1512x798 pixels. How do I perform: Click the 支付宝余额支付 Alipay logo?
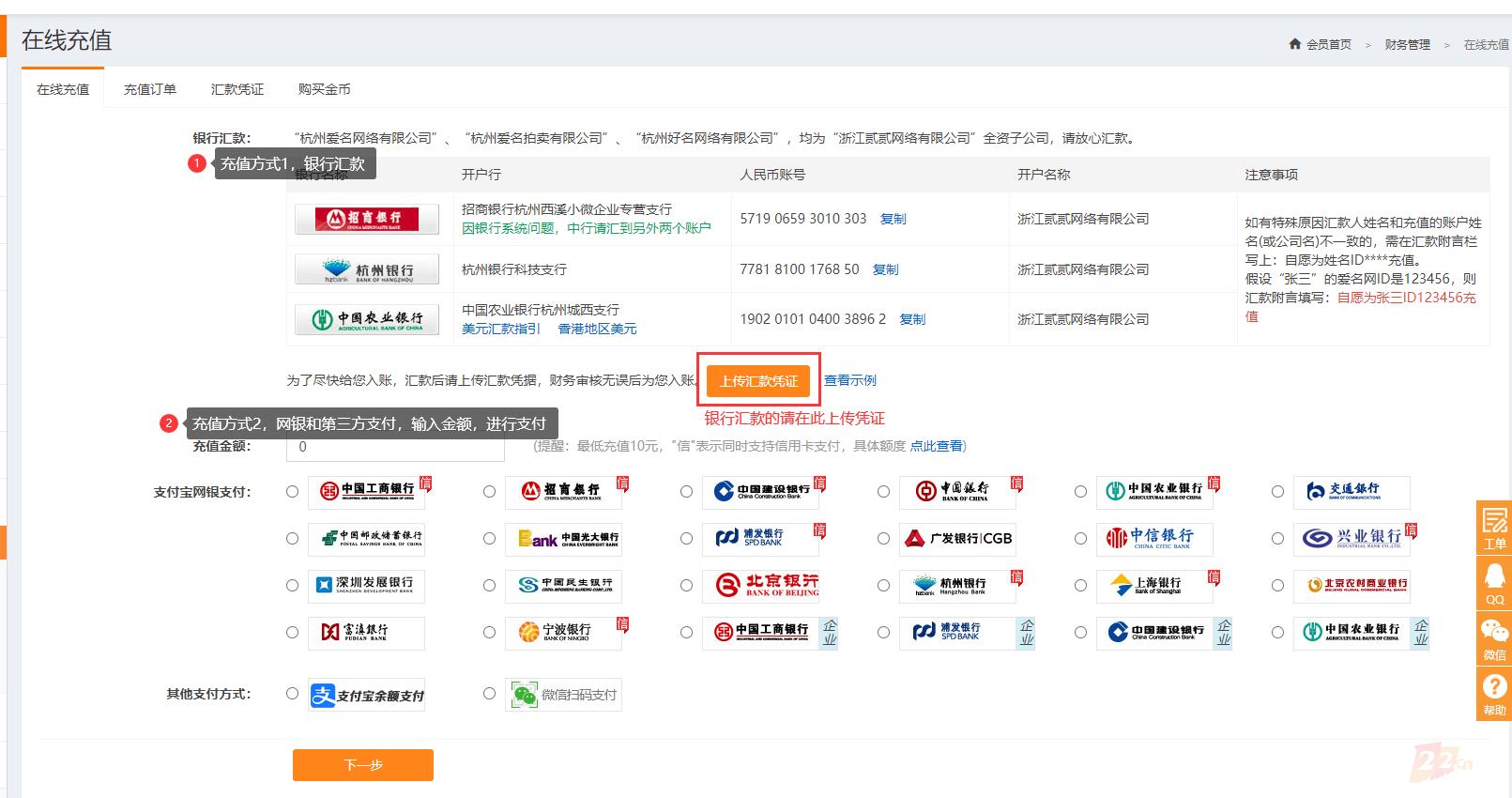click(x=366, y=696)
